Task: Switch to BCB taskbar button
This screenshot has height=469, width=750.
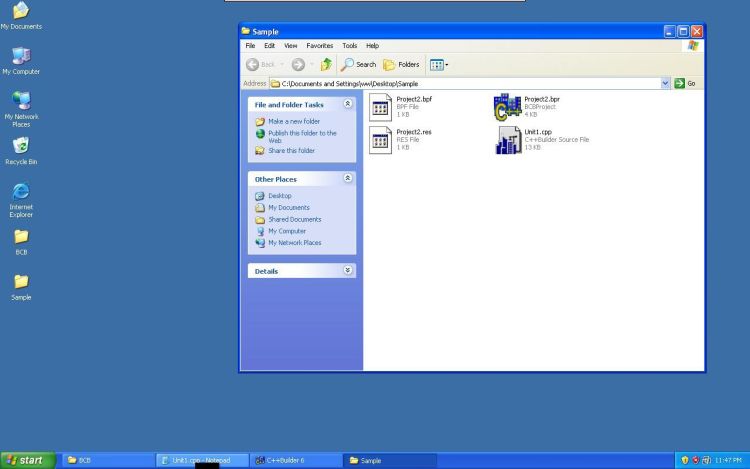Action: (x=108, y=460)
